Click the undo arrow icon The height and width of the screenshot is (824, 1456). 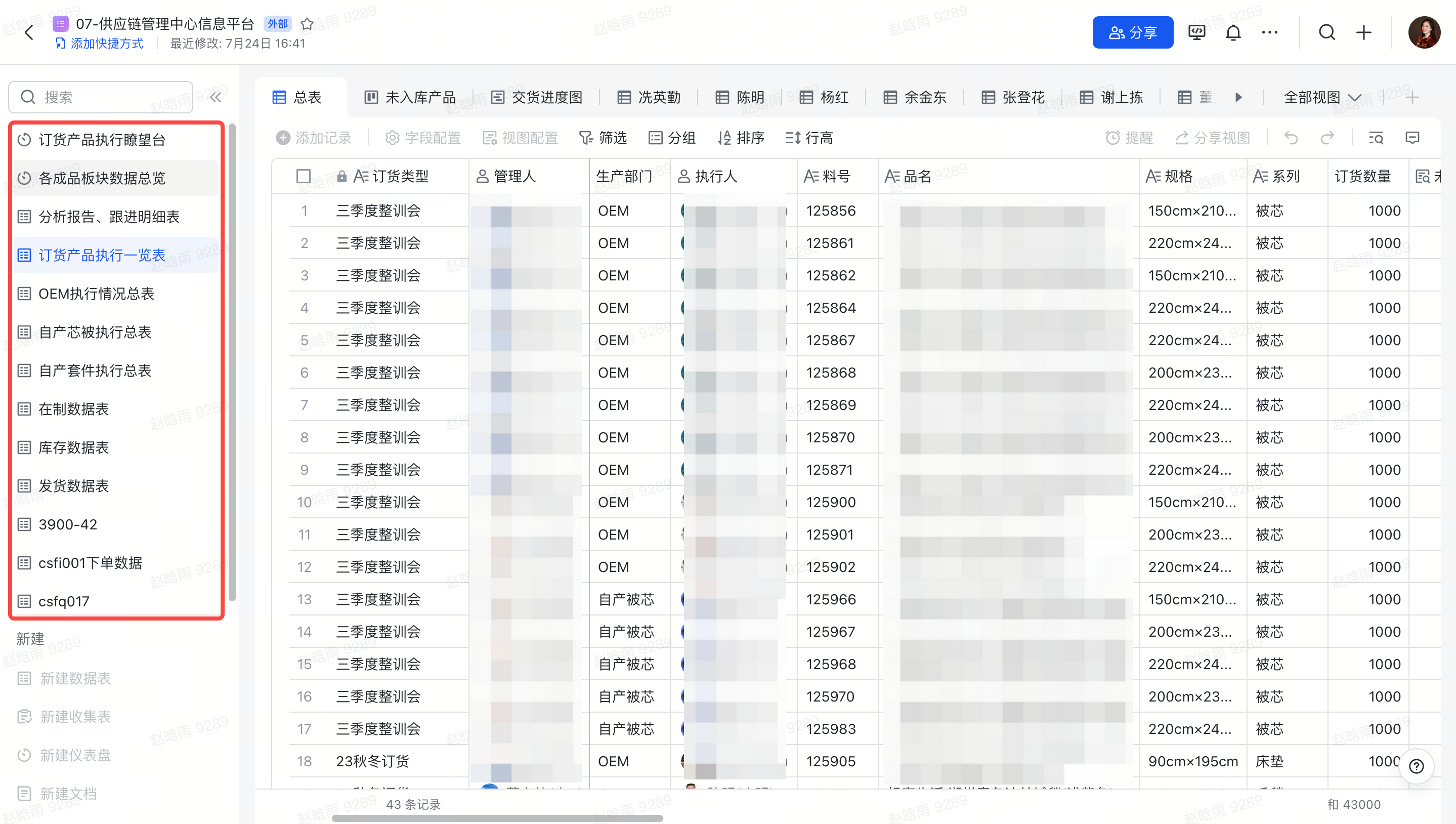pos(1291,138)
